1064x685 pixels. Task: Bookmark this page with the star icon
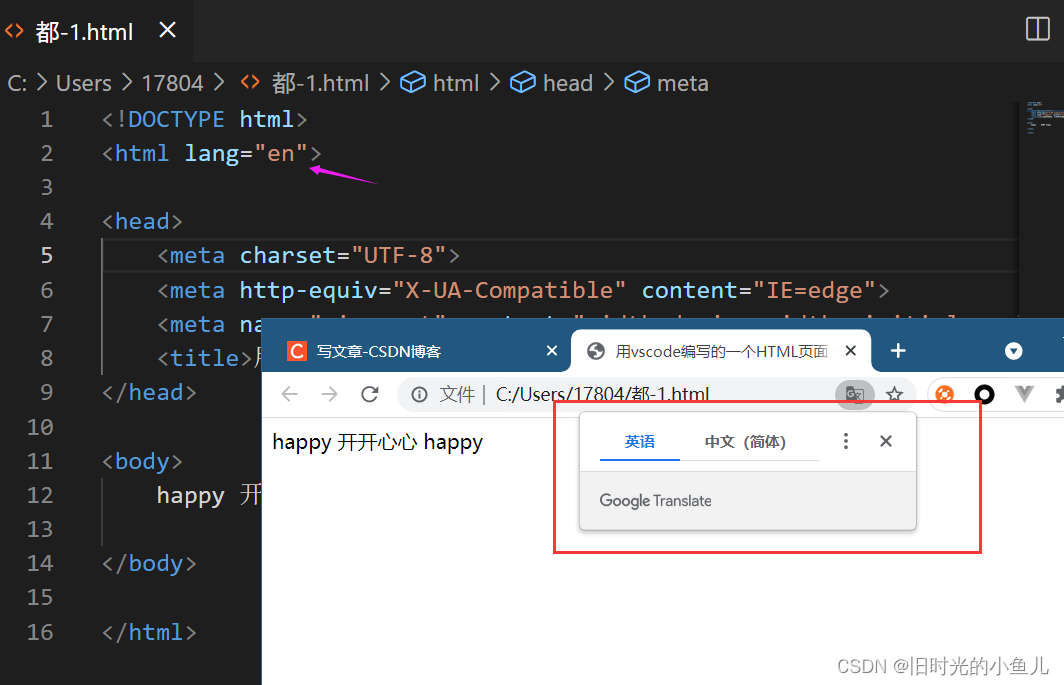tap(894, 394)
